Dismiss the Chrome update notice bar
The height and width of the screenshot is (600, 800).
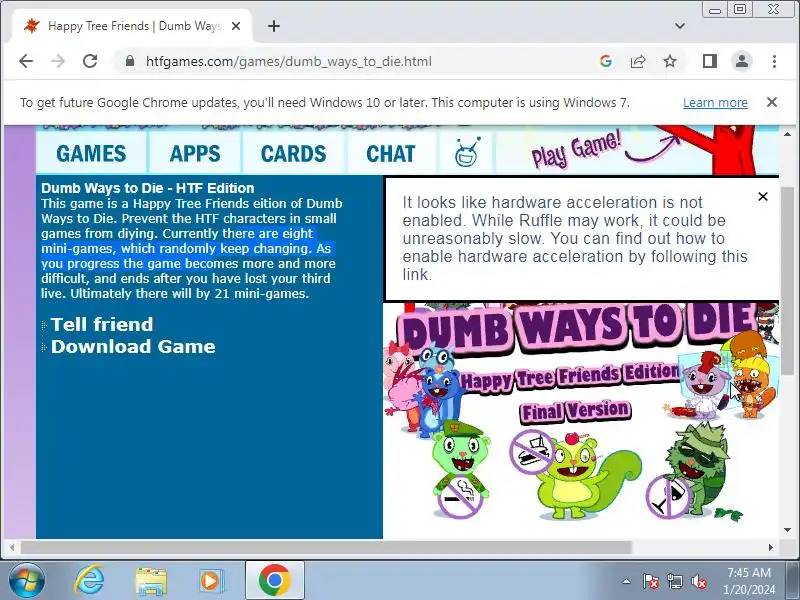click(x=772, y=102)
